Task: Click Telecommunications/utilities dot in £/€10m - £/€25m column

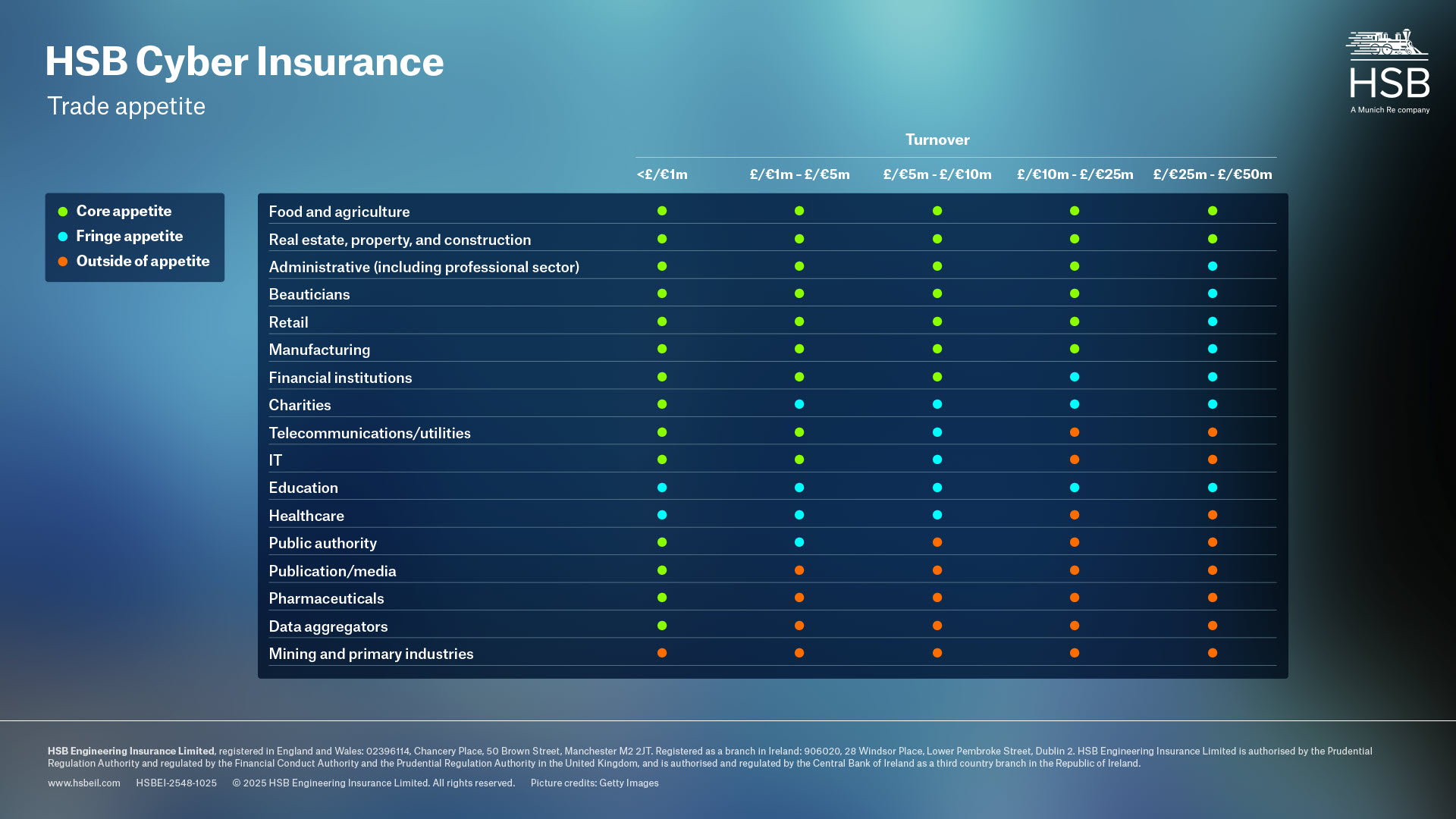Action: [1075, 432]
